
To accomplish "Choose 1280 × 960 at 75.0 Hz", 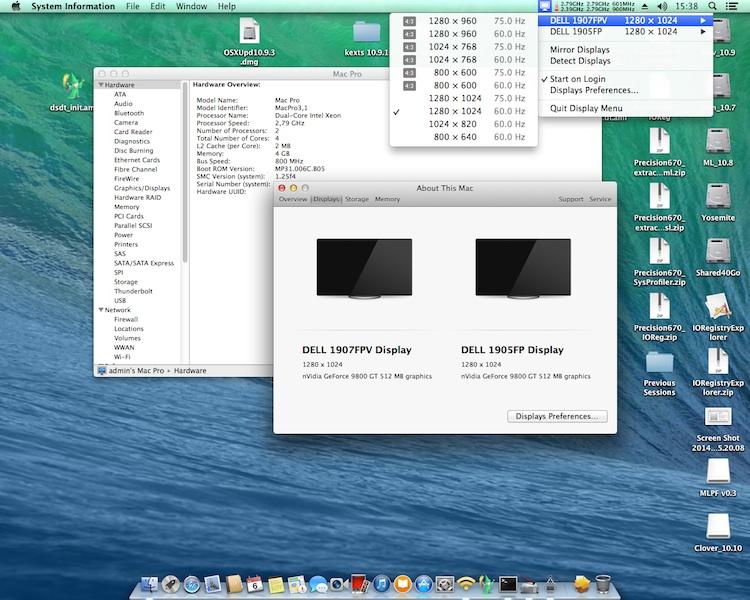I will point(463,21).
